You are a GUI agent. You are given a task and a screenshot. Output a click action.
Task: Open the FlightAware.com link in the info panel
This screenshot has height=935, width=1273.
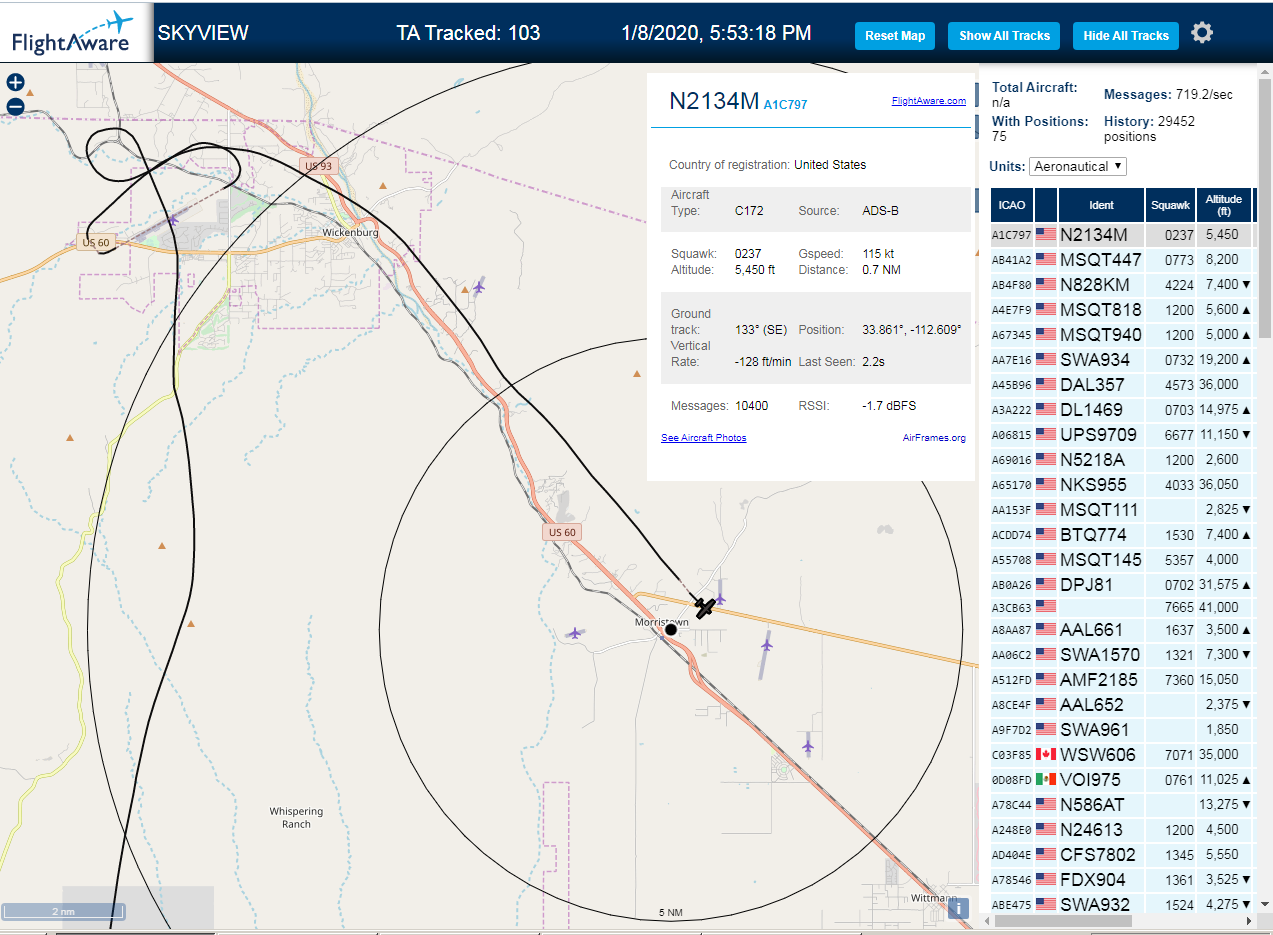click(929, 101)
